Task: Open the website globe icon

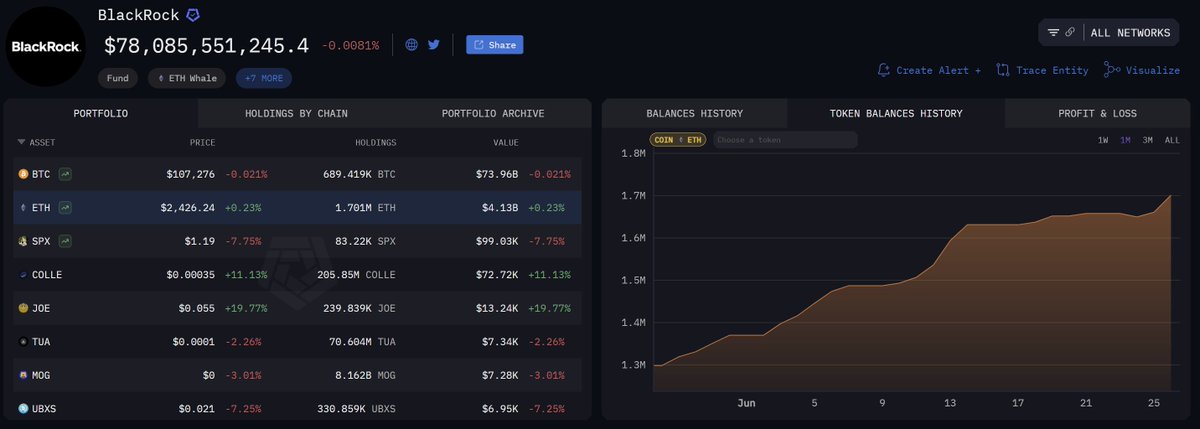Action: (412, 45)
